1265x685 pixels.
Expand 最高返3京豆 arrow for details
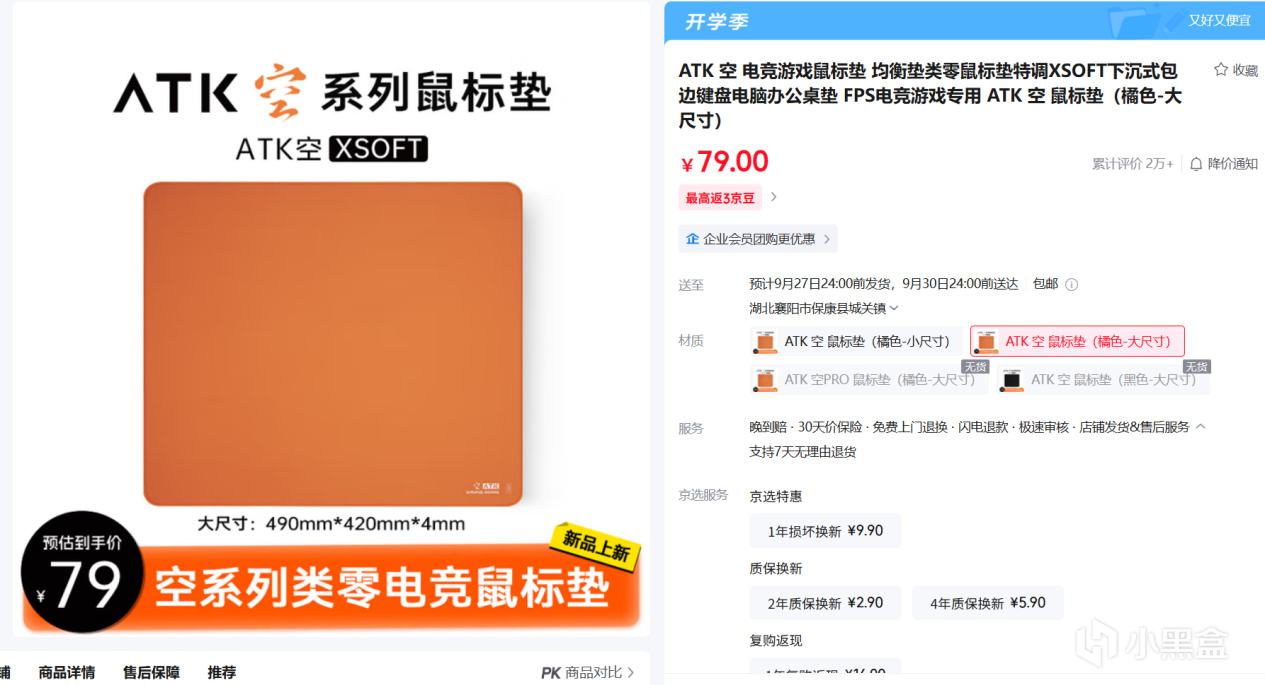click(773, 198)
